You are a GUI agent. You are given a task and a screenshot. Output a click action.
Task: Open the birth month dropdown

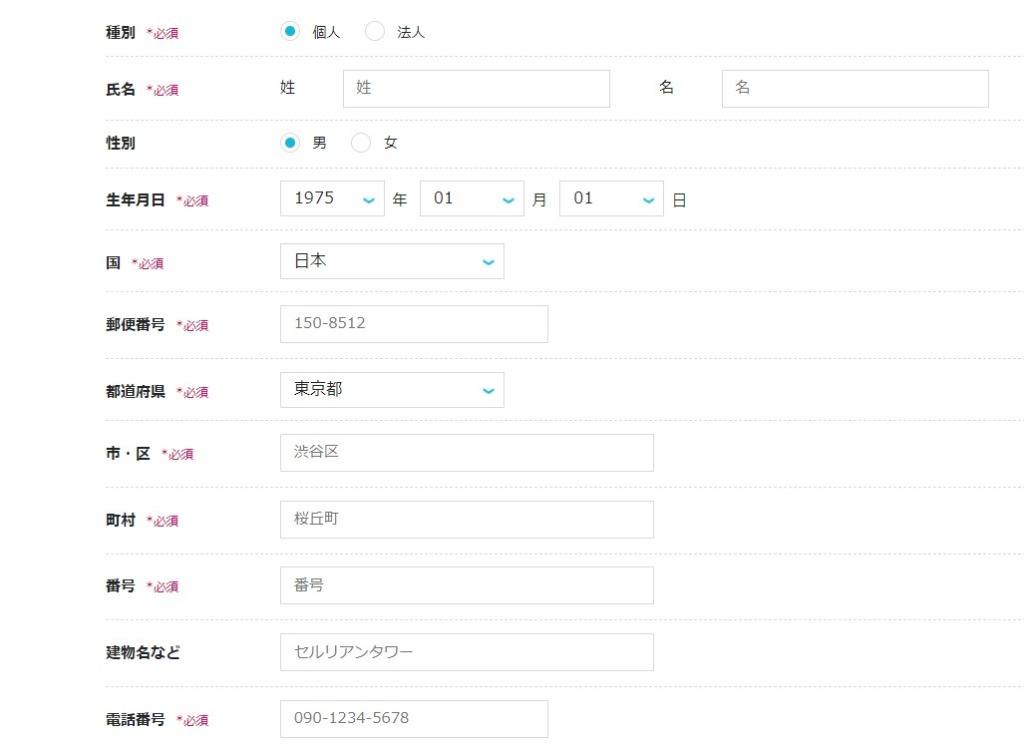point(472,199)
